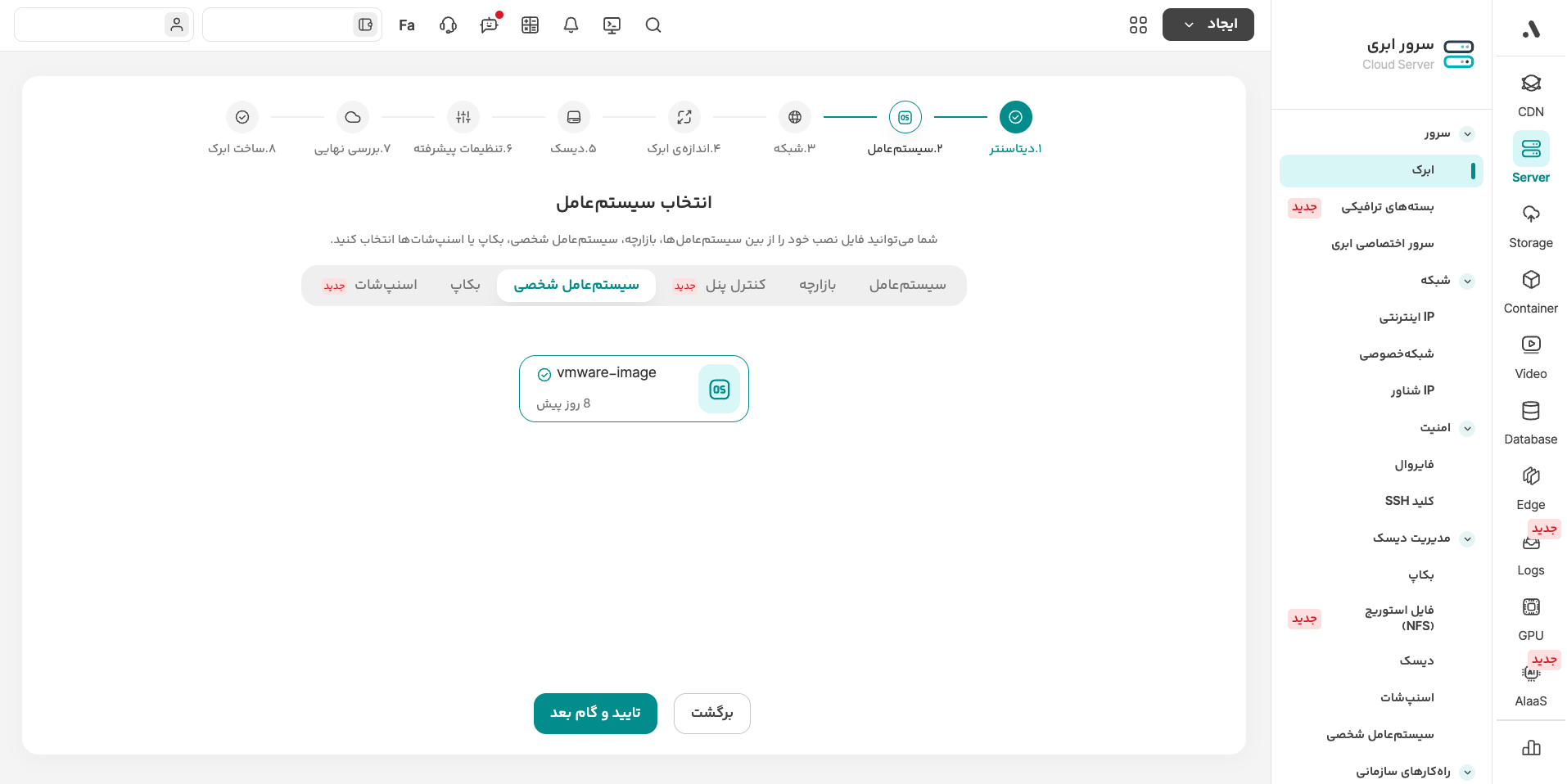
Task: Click the تایید و گام بعد button
Action: [595, 714]
